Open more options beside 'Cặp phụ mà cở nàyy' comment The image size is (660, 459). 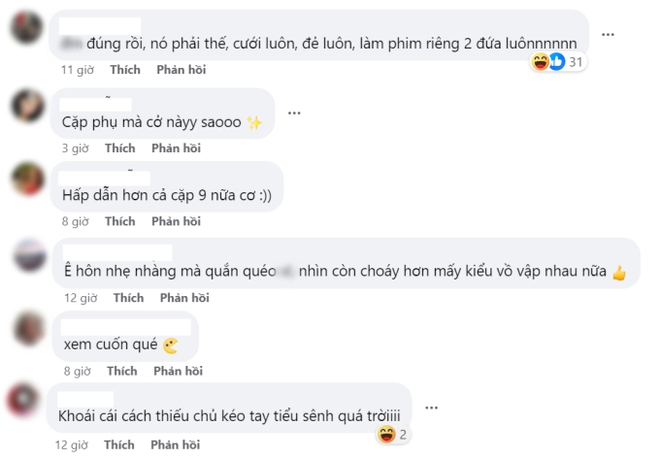pos(293,113)
